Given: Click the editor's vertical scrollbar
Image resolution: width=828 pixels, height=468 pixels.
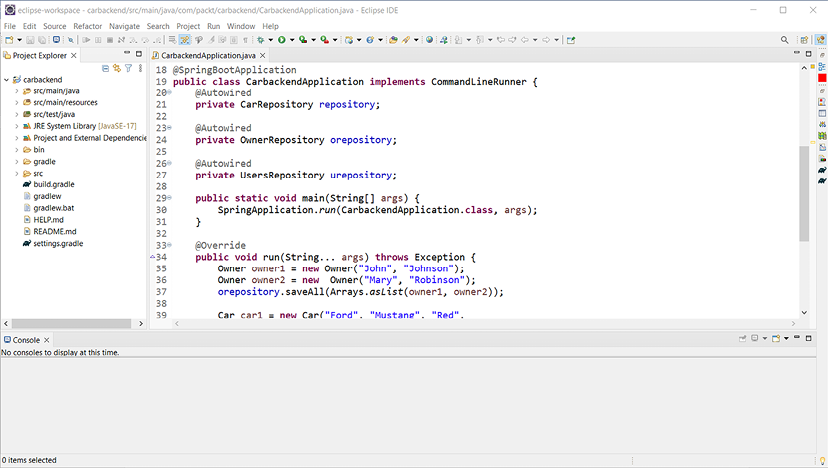Looking at the screenshot, I should coord(804,190).
